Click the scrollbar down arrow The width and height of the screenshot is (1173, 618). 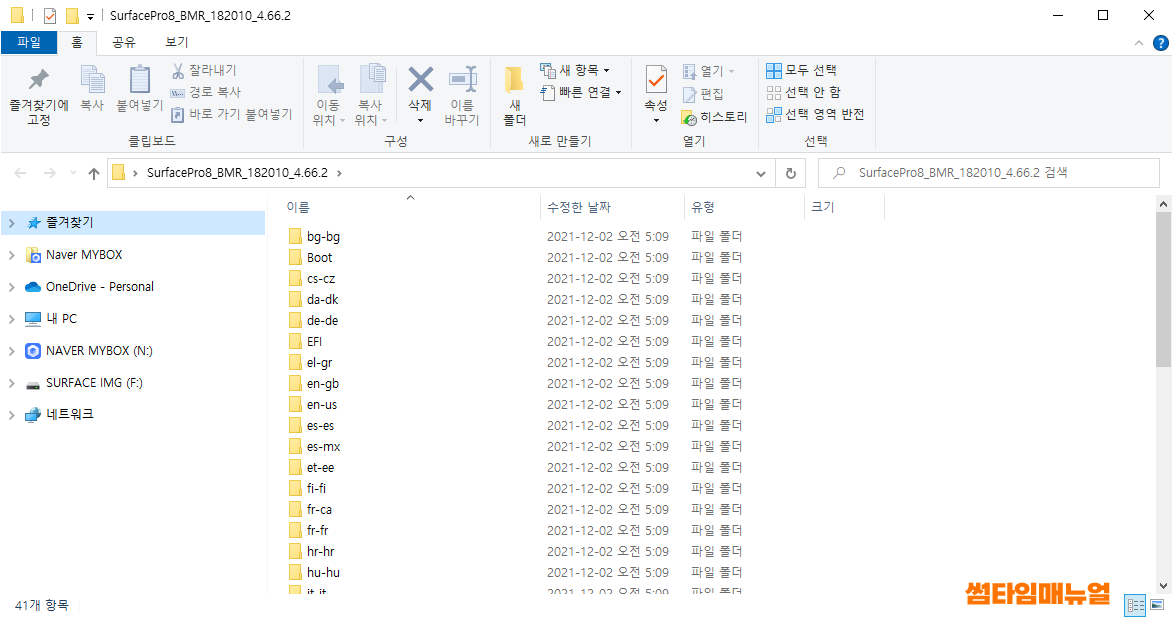click(1163, 587)
